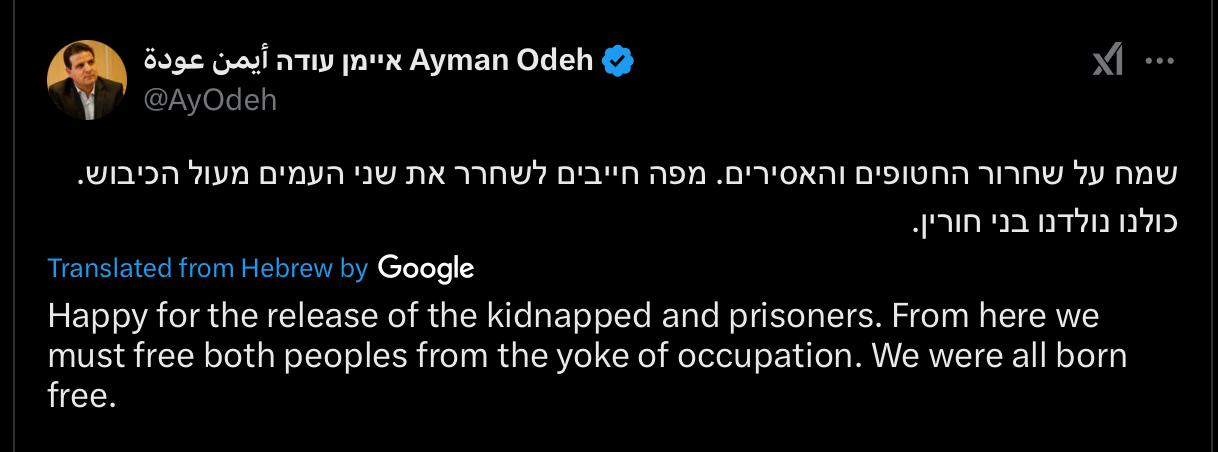Click the Arabic name أيمن عودة in header
The height and width of the screenshot is (452, 1218).
tap(196, 62)
